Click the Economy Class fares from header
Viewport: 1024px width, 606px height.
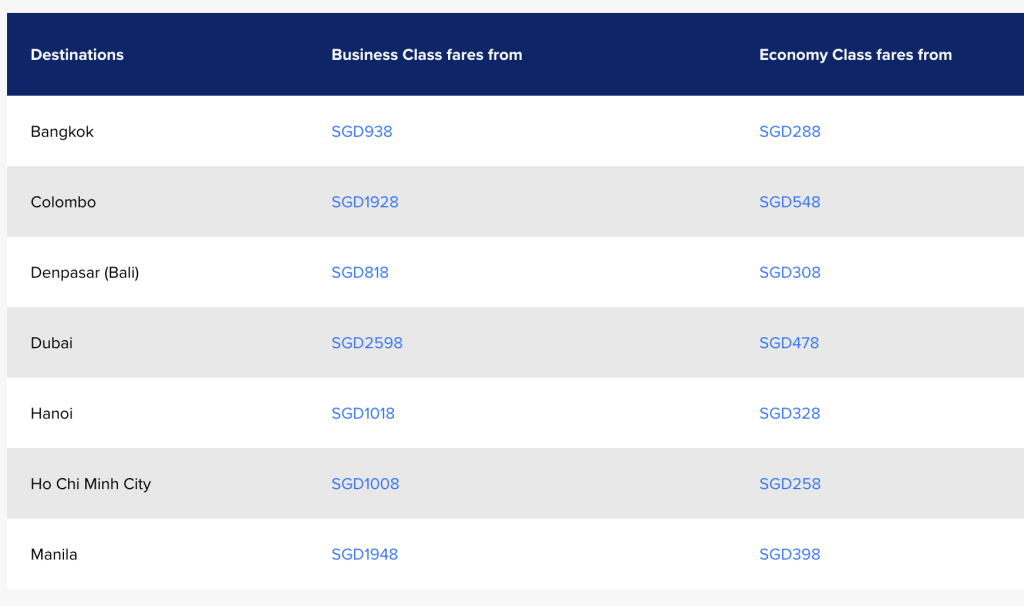855,55
